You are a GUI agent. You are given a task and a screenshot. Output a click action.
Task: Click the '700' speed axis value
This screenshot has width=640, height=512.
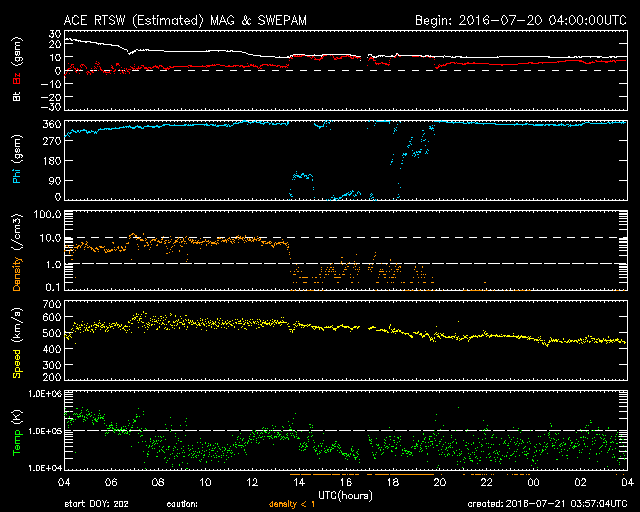pos(52,305)
